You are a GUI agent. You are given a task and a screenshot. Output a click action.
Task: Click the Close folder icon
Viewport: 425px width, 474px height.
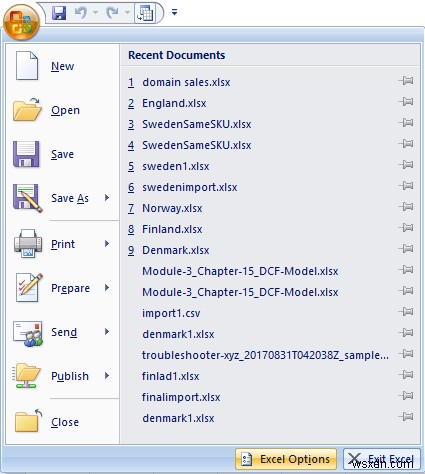29,421
